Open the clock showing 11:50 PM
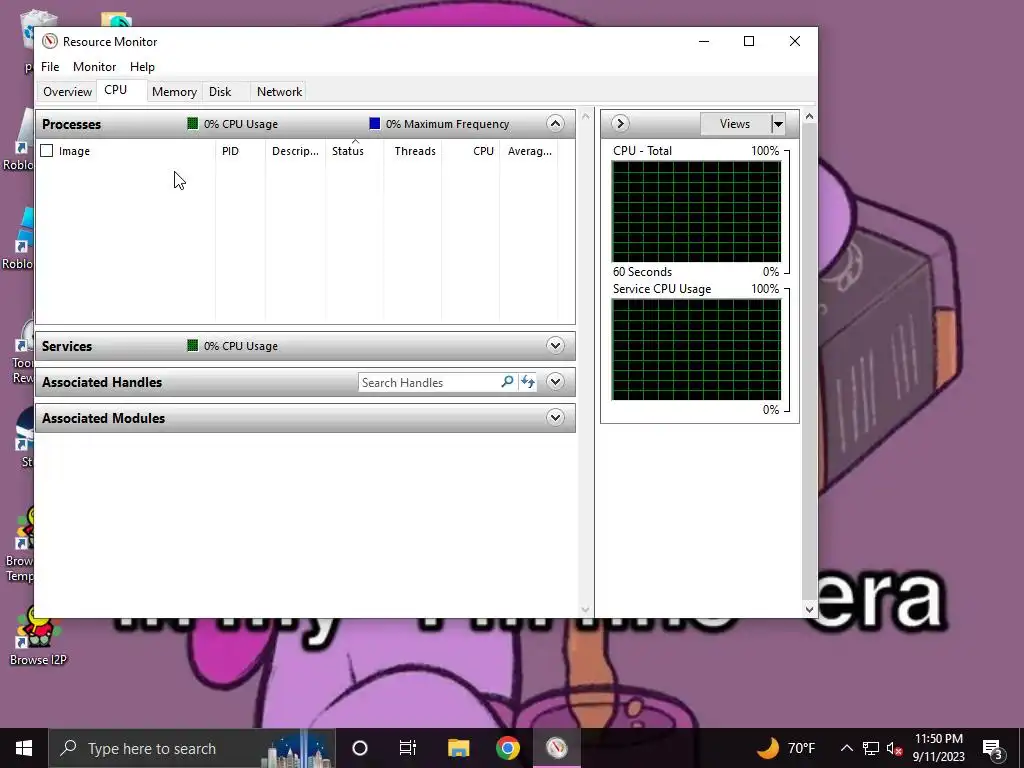The width and height of the screenshot is (1024, 768). (x=938, y=748)
